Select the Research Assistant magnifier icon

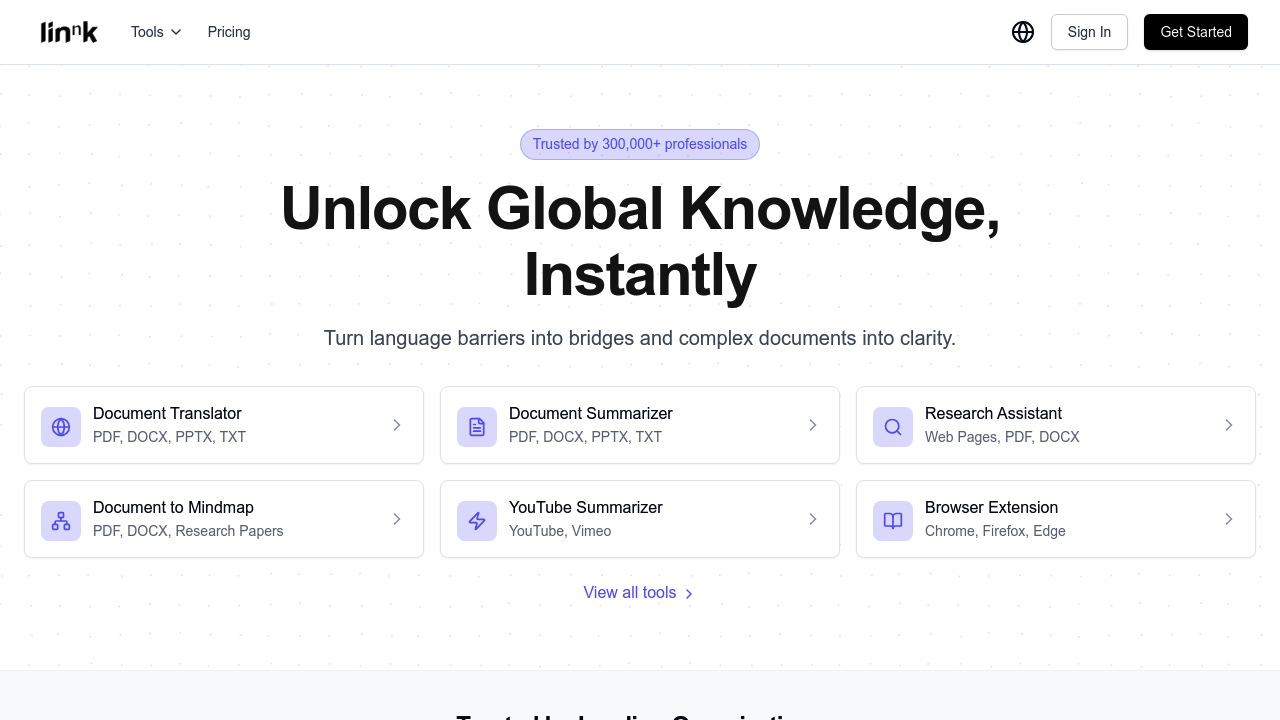893,426
